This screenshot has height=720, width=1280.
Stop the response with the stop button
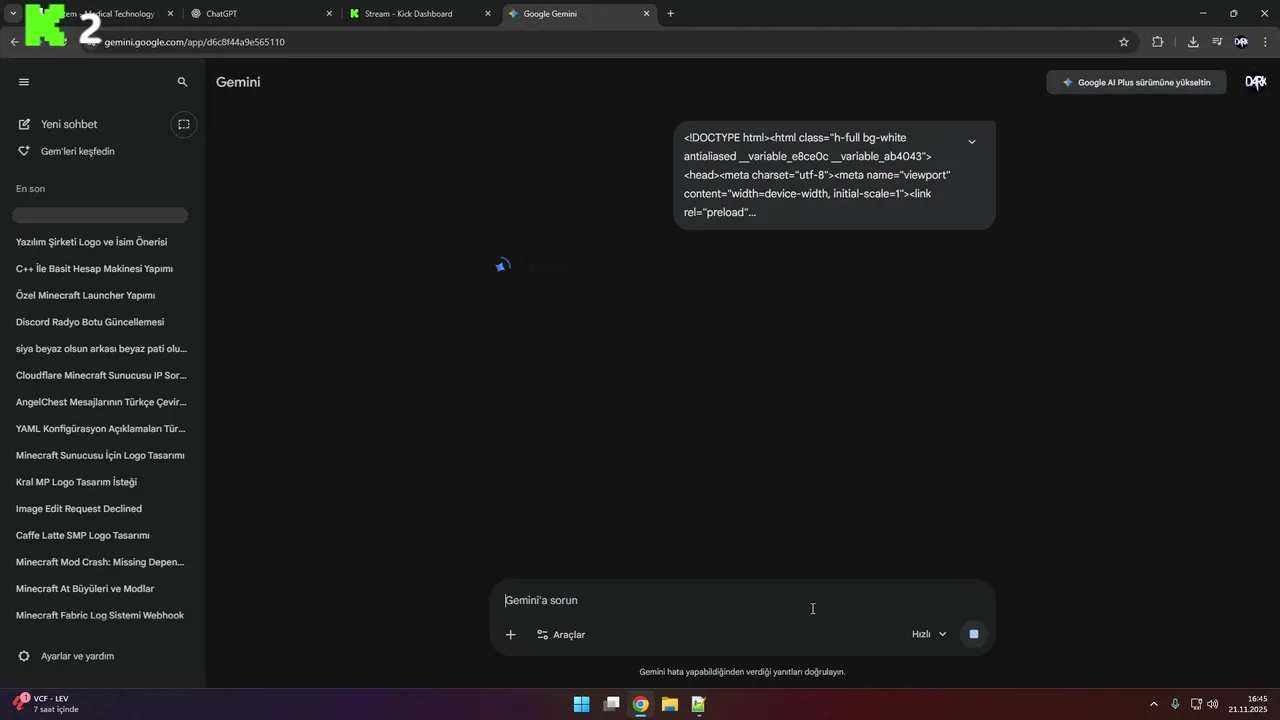pyautogui.click(x=974, y=634)
